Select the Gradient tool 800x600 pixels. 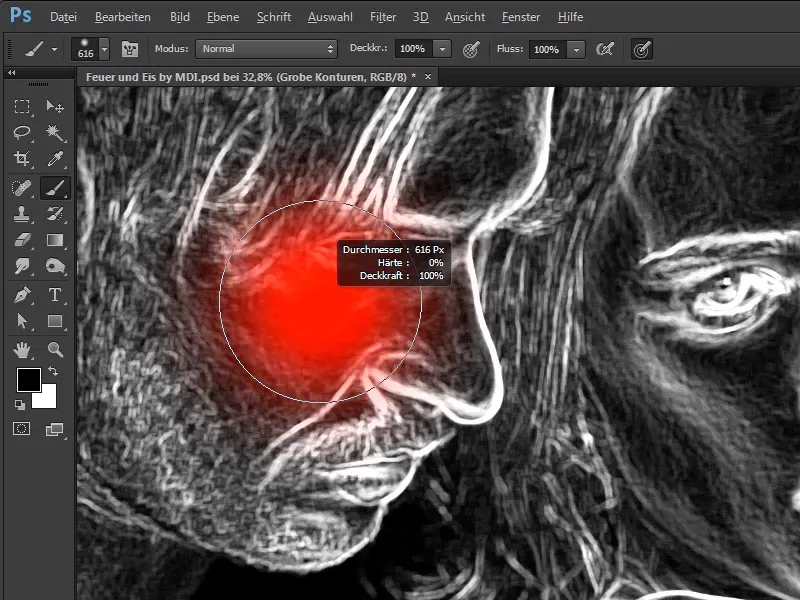tap(55, 240)
